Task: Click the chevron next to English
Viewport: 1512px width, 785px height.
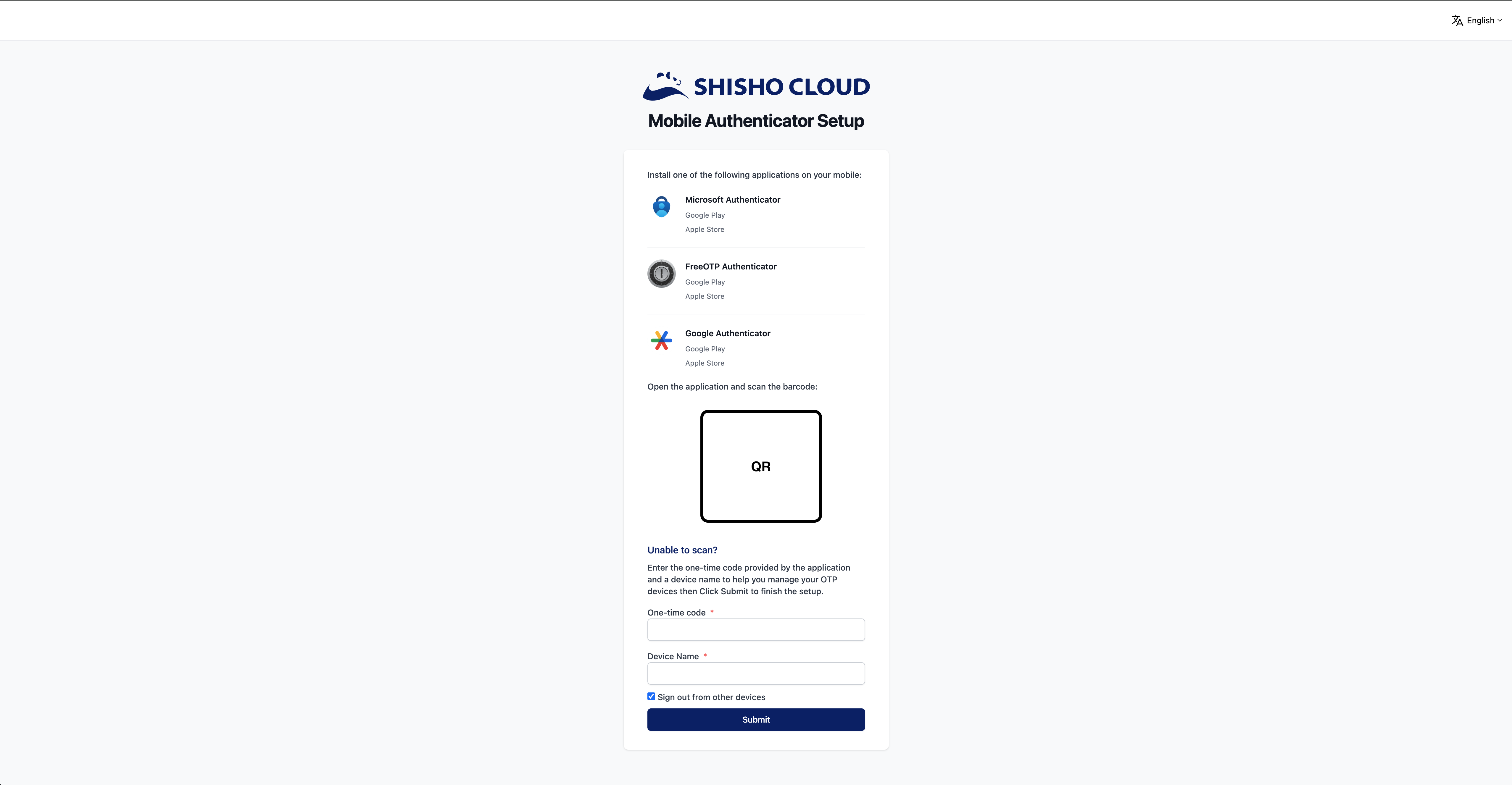Action: (1500, 20)
